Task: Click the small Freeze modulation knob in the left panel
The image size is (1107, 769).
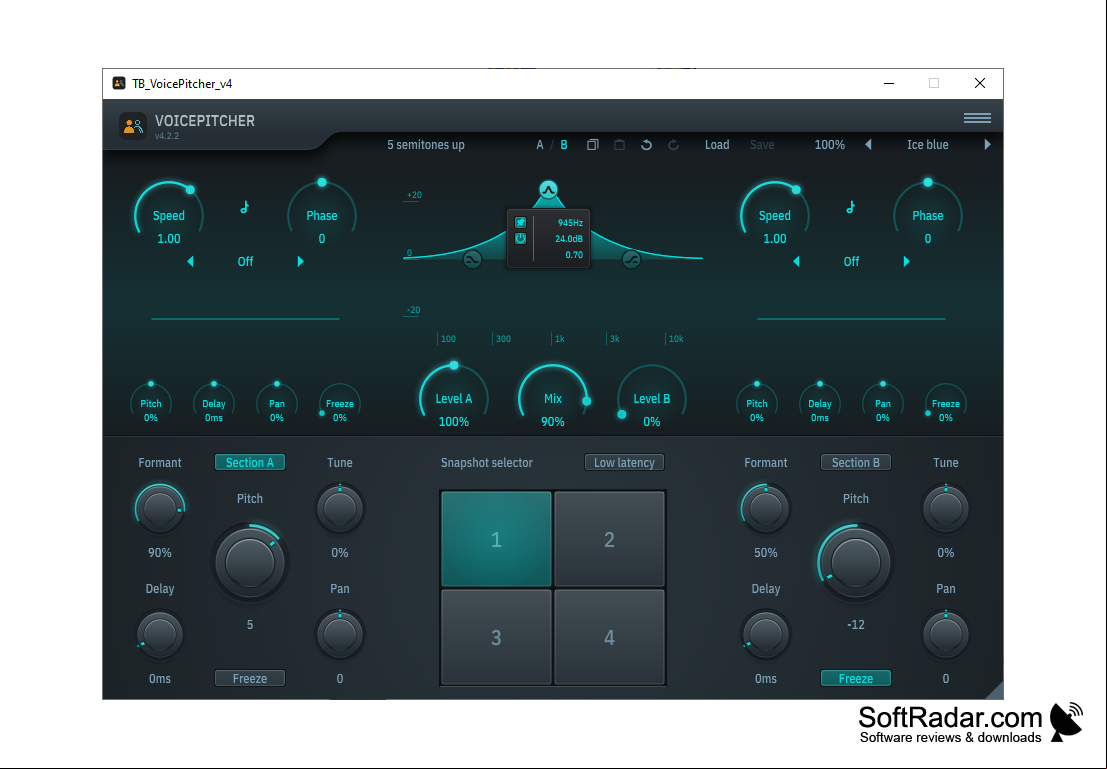Action: point(340,404)
